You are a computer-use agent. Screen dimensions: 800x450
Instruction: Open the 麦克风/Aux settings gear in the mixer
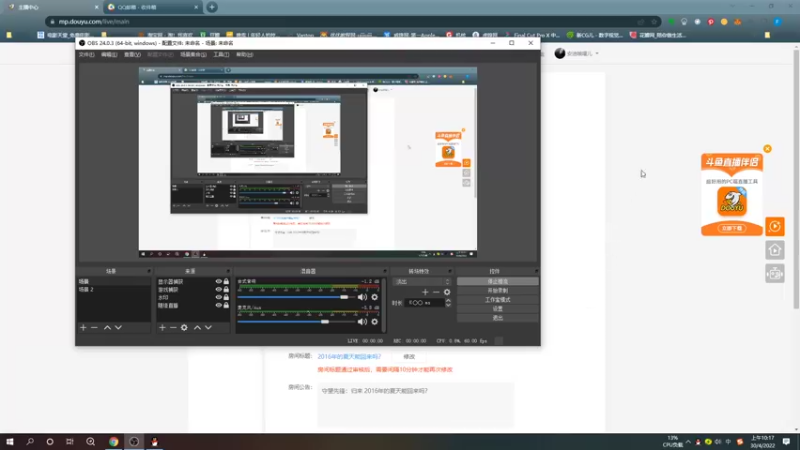(374, 322)
